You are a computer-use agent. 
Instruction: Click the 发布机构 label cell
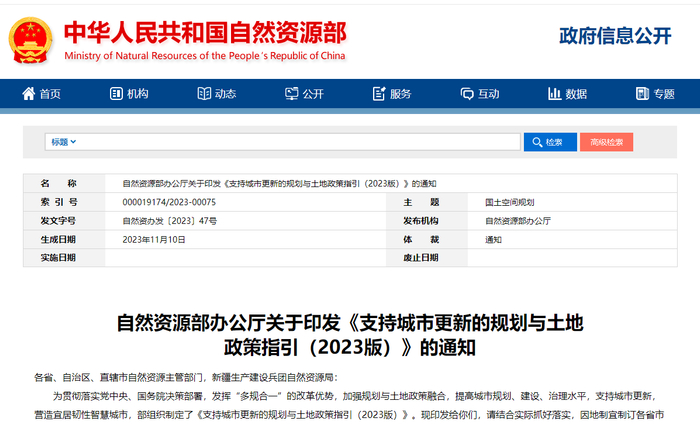pyautogui.click(x=427, y=221)
